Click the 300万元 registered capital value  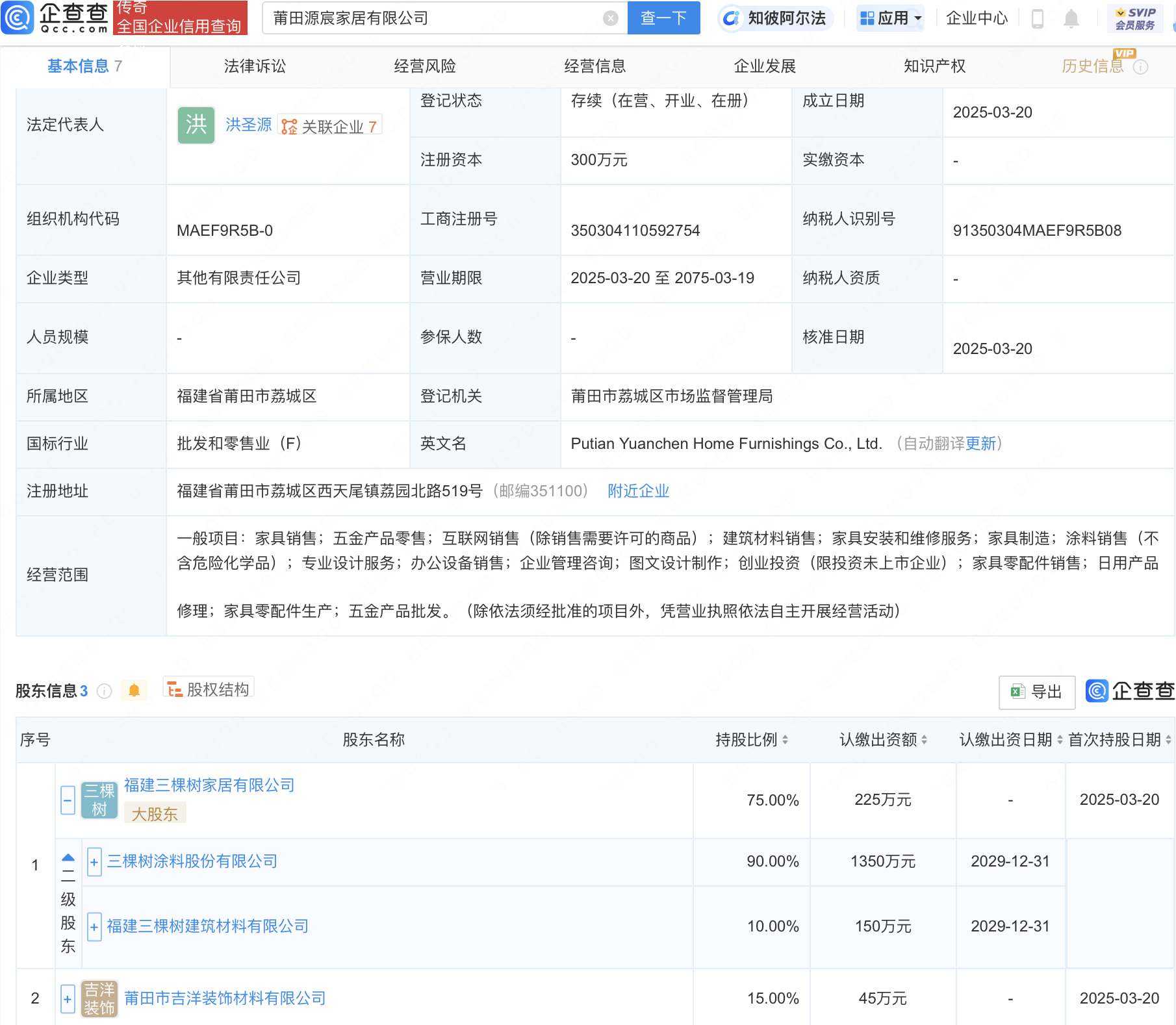pyautogui.click(x=599, y=160)
